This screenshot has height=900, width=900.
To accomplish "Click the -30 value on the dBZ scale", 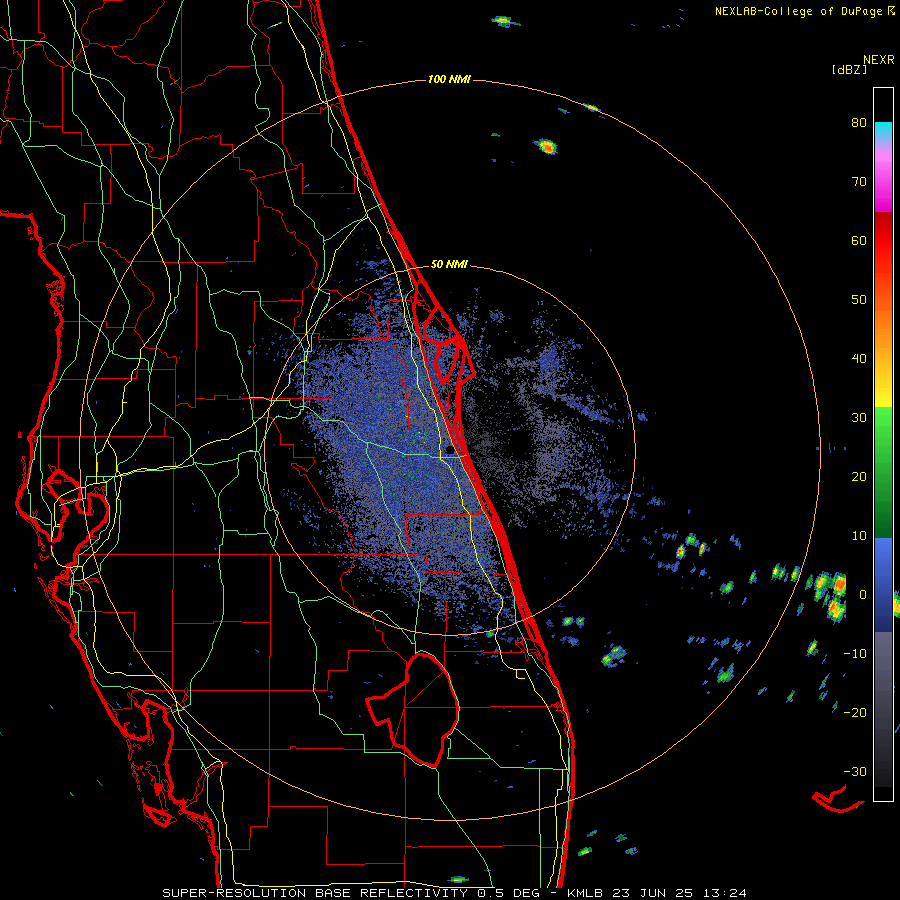I will point(855,771).
